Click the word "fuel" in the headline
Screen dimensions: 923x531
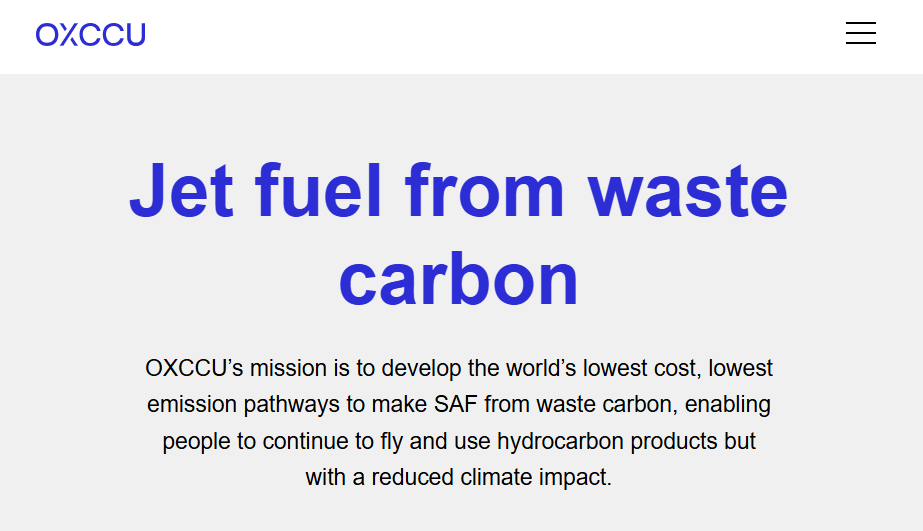(x=318, y=190)
